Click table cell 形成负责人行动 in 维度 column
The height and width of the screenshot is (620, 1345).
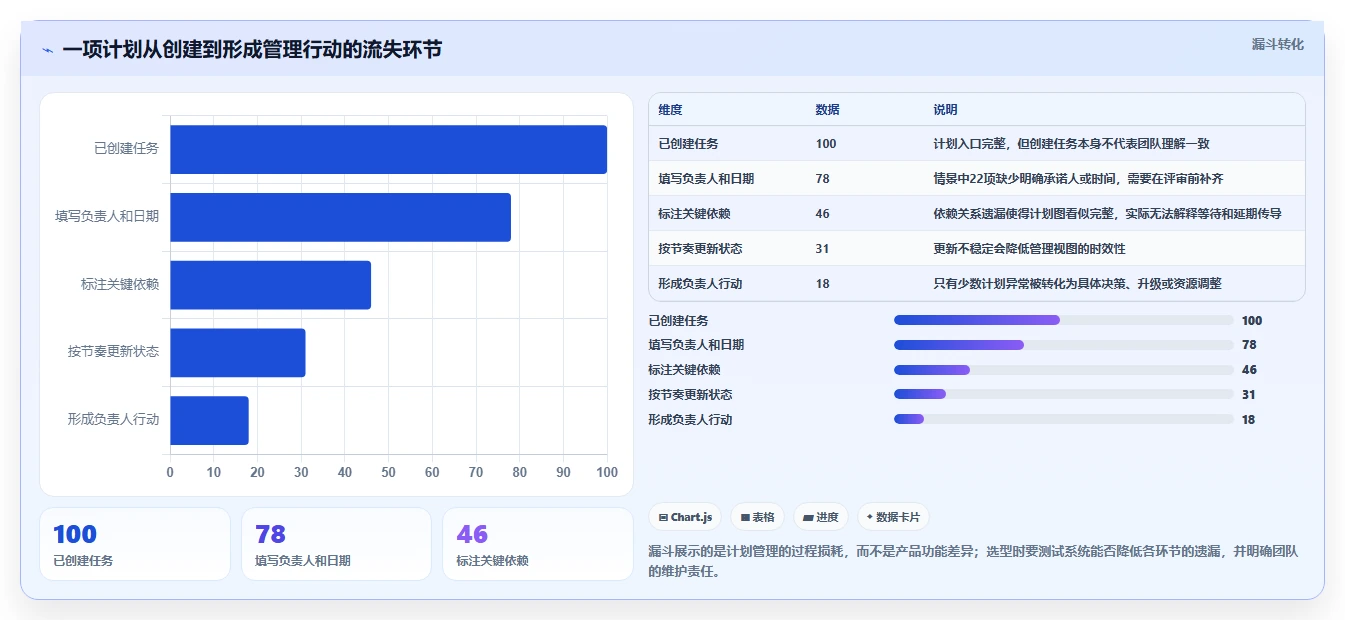(x=700, y=284)
